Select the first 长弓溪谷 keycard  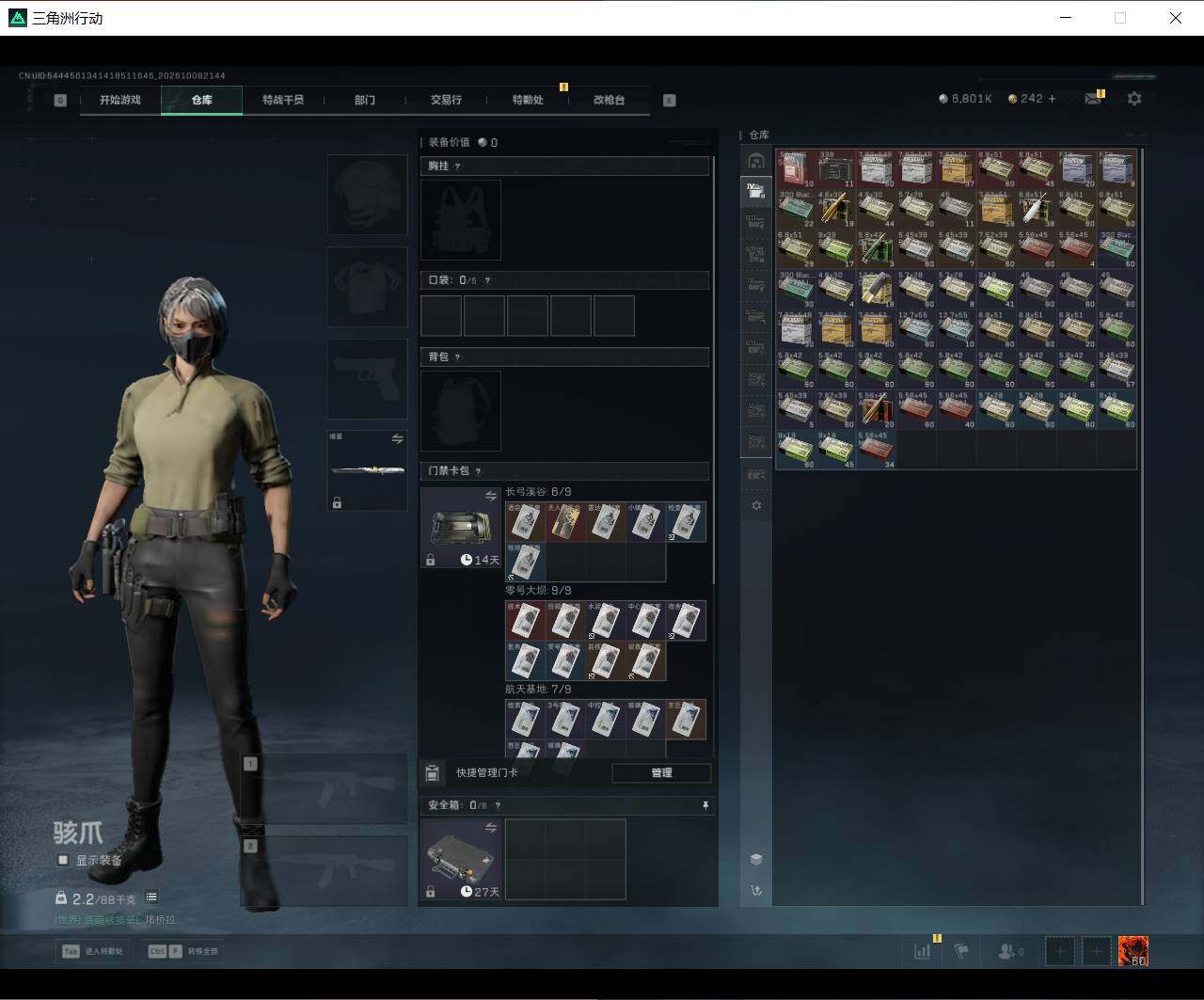tap(525, 521)
